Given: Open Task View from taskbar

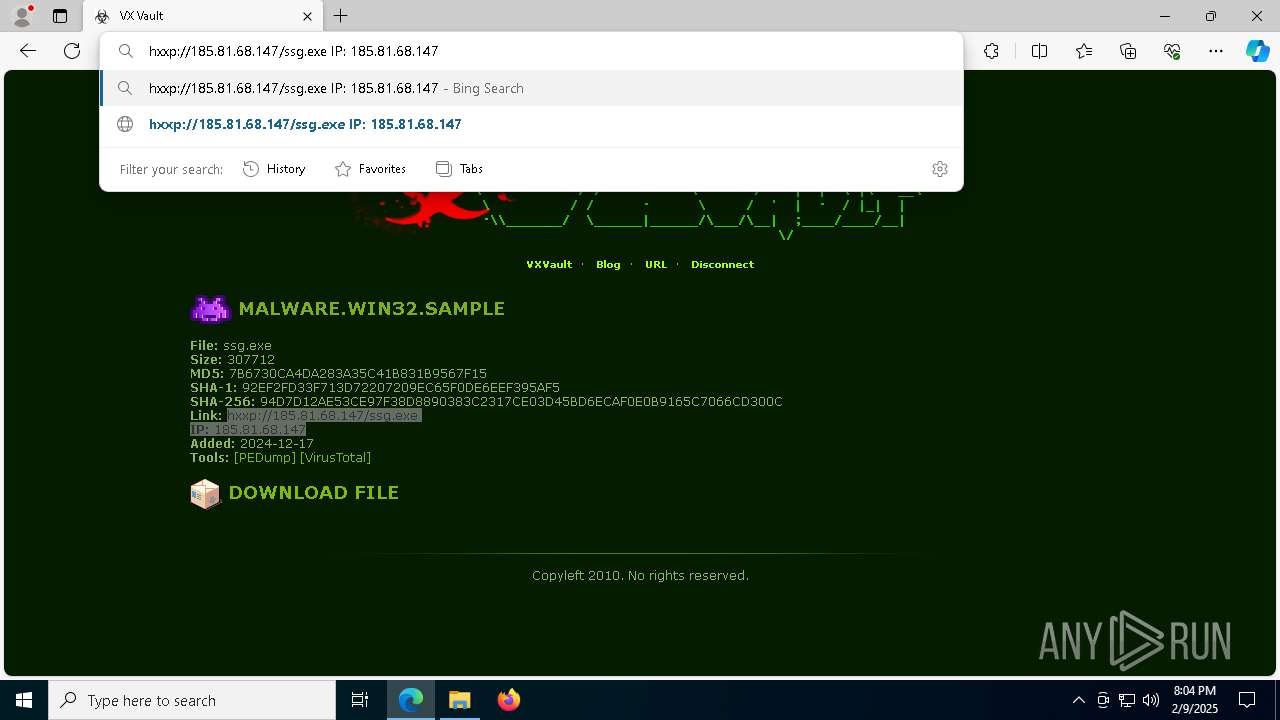Looking at the screenshot, I should (x=360, y=700).
